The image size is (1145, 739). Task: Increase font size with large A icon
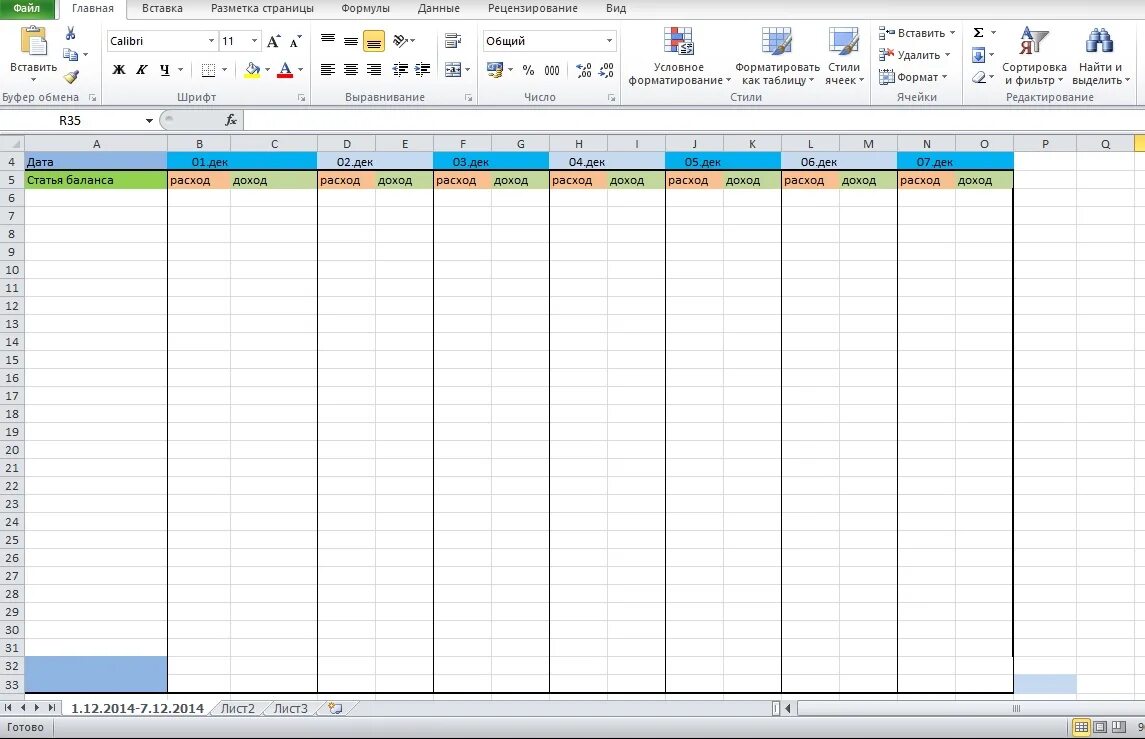273,41
